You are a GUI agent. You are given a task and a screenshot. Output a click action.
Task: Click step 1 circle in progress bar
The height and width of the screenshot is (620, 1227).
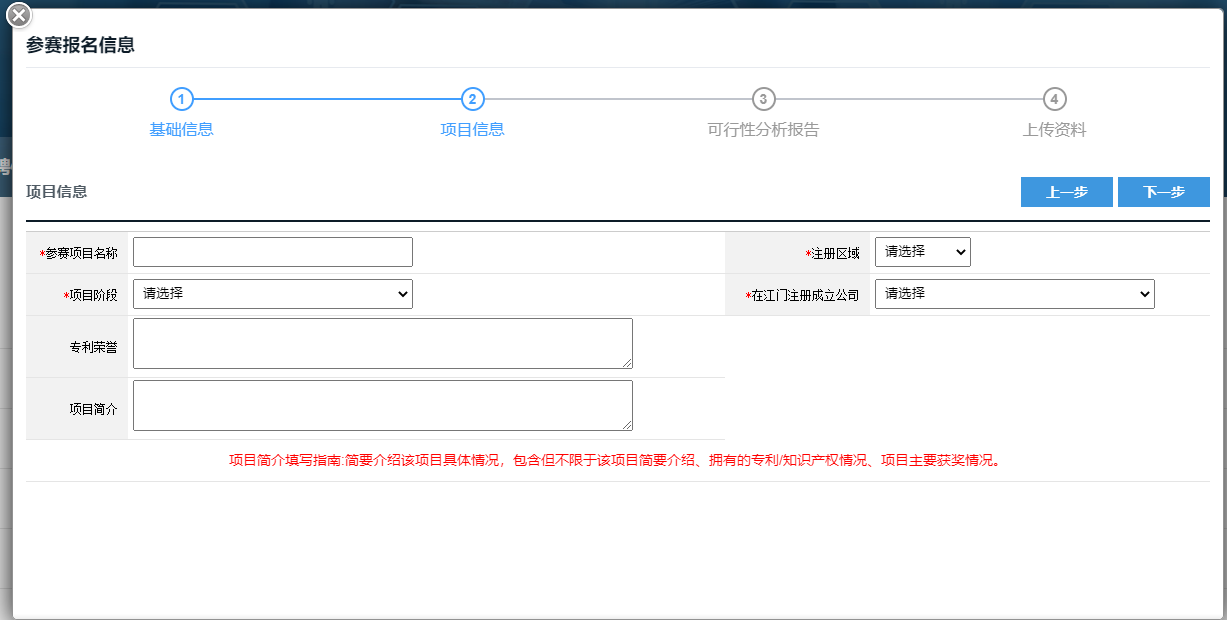181,99
